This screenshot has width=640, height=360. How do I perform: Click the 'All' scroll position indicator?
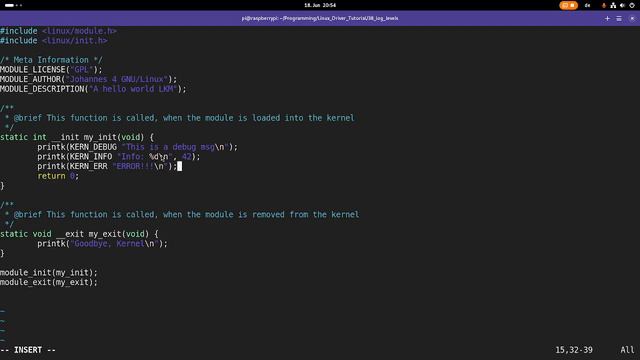click(x=627, y=350)
